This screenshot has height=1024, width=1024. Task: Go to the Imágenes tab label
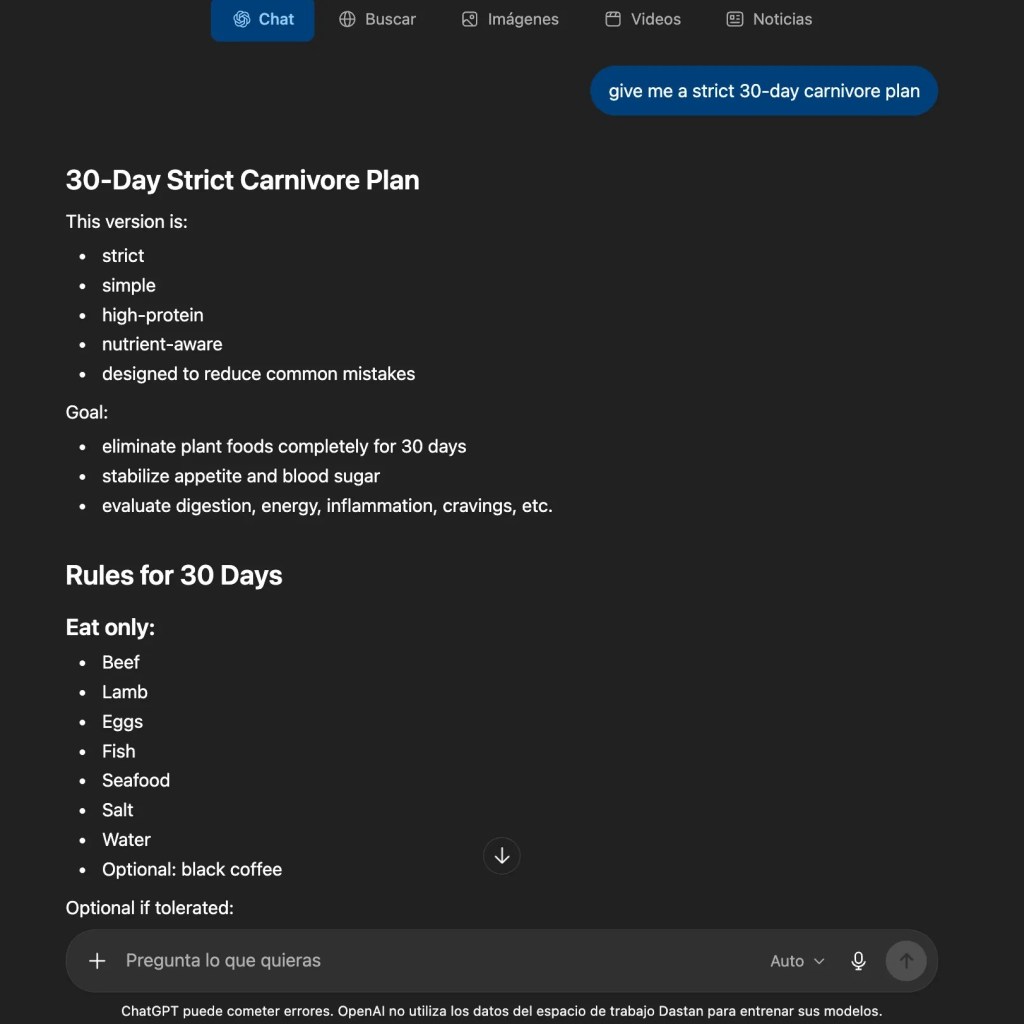pos(523,20)
